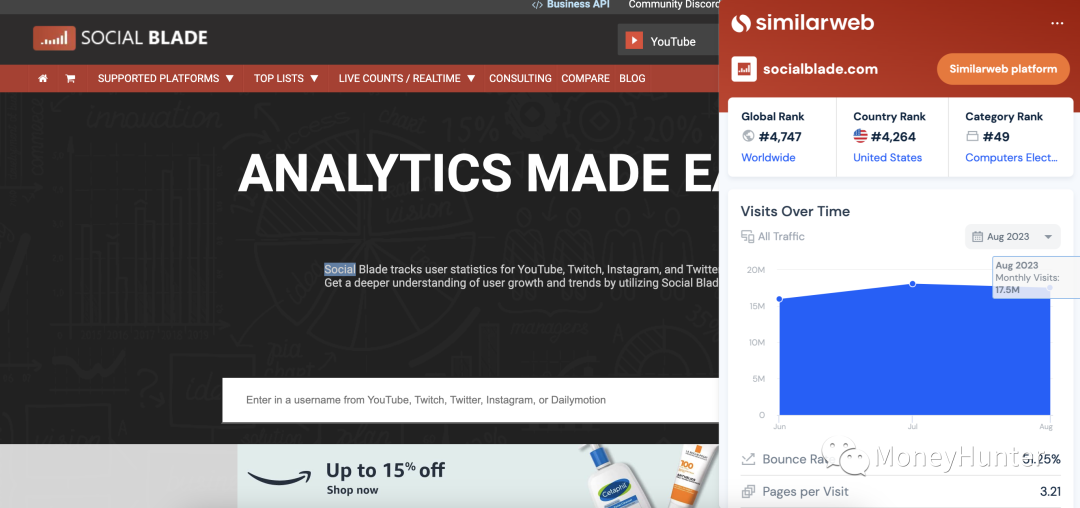
Task: Open the United States country rank link
Action: pos(887,158)
